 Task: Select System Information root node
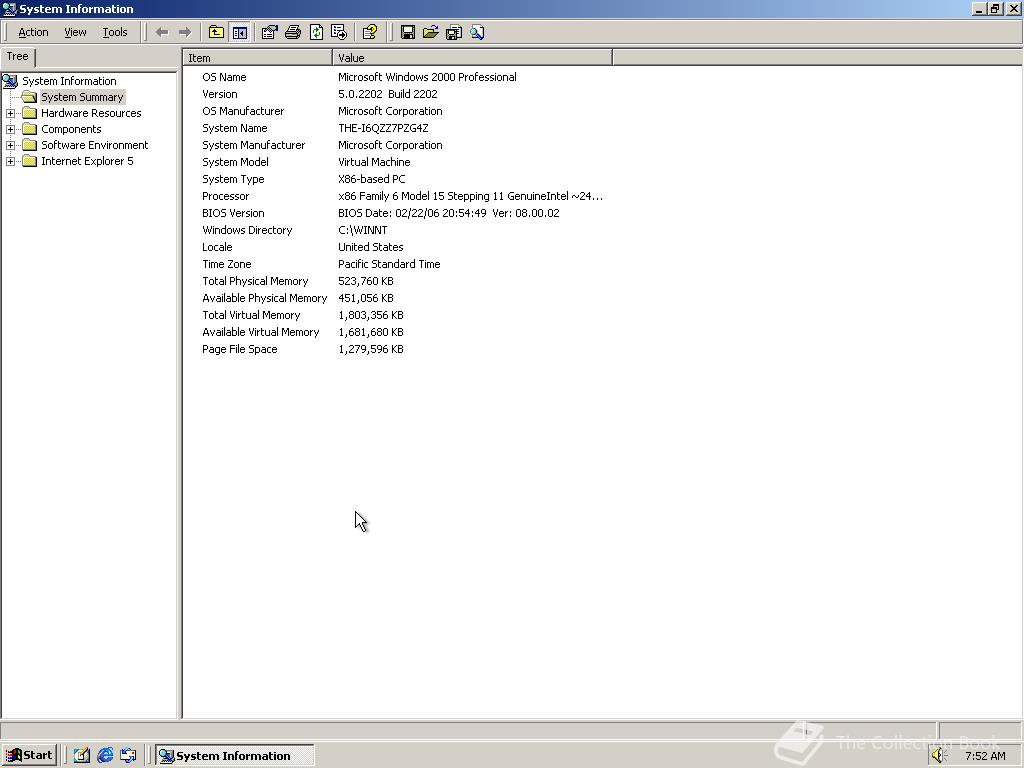point(69,81)
